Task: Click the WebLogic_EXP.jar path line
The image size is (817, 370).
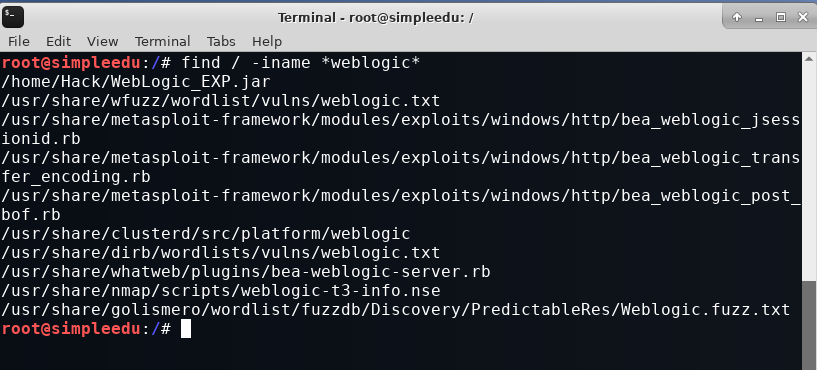Action: (136, 81)
